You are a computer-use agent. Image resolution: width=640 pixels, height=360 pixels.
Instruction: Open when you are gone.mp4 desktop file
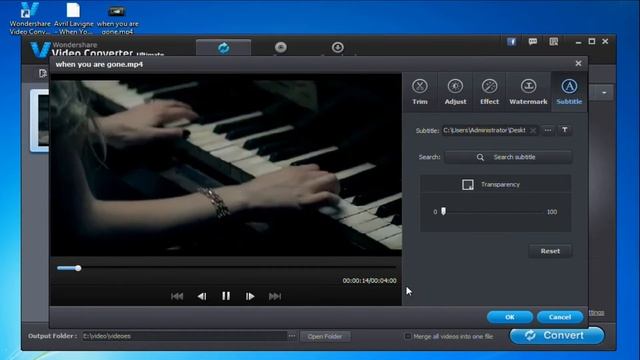click(x=117, y=20)
